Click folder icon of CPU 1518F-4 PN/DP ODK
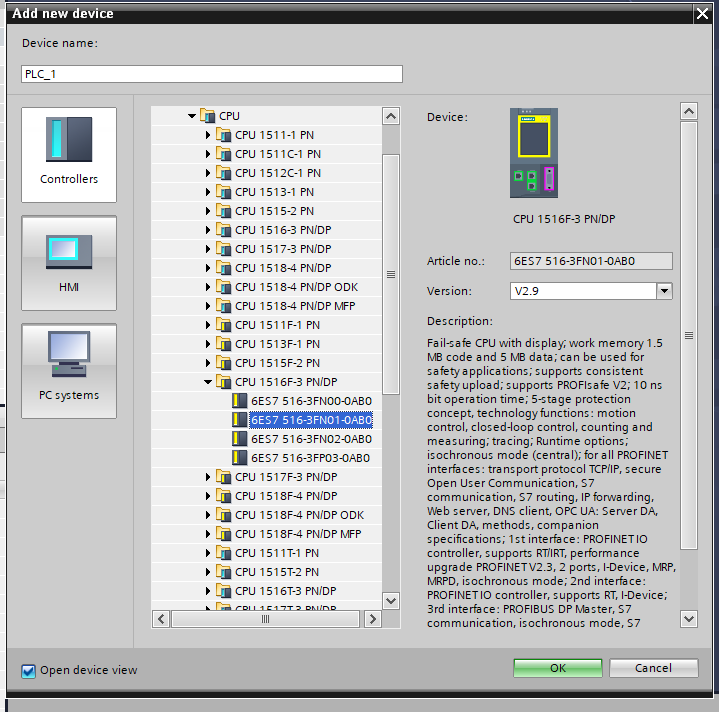Viewport: 719px width, 712px height. pos(224,515)
